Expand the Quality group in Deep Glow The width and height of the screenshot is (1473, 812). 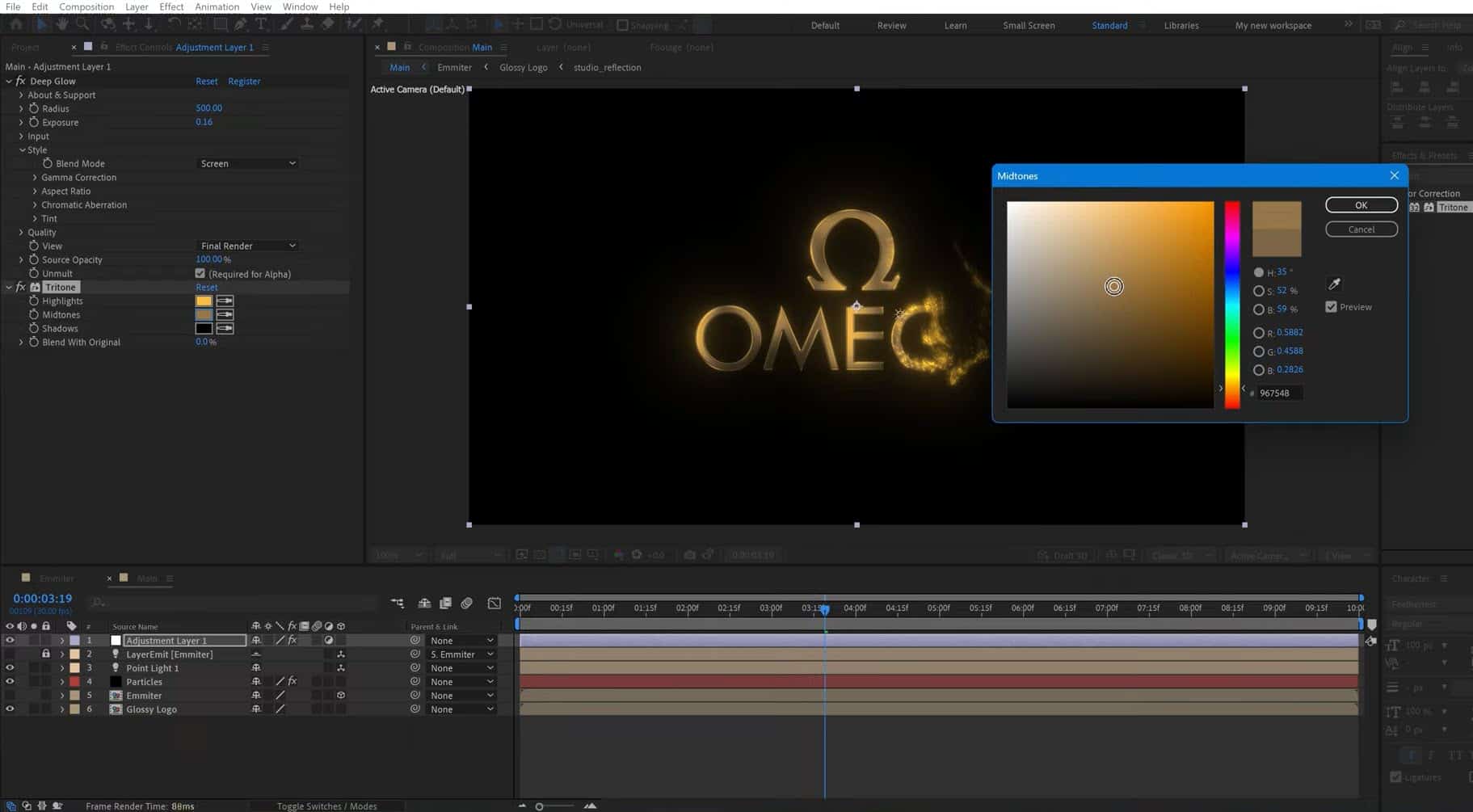(x=21, y=232)
